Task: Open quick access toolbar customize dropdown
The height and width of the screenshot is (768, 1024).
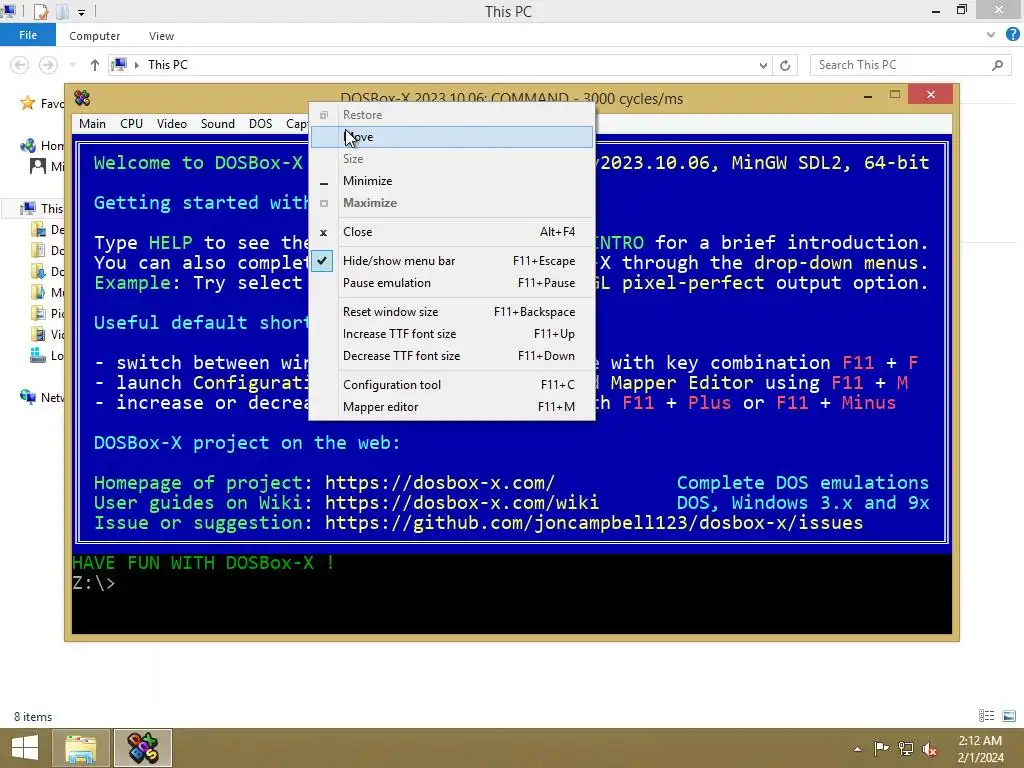Action: pos(81,12)
